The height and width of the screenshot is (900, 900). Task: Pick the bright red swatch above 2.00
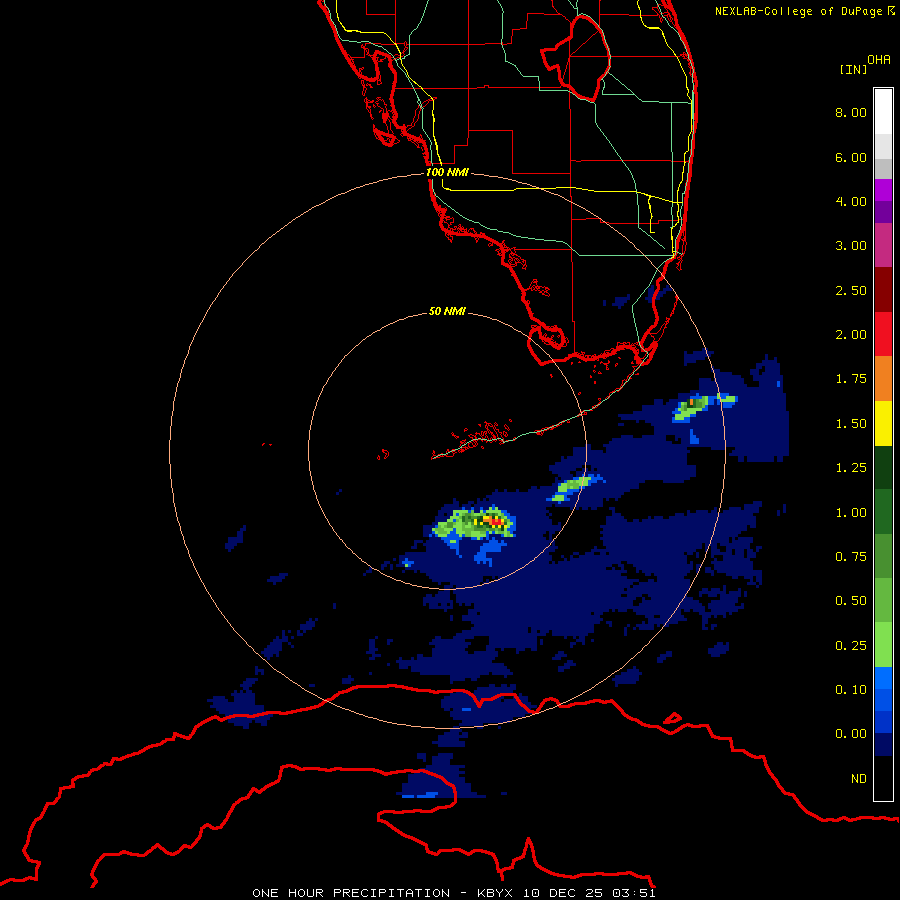pyautogui.click(x=883, y=333)
